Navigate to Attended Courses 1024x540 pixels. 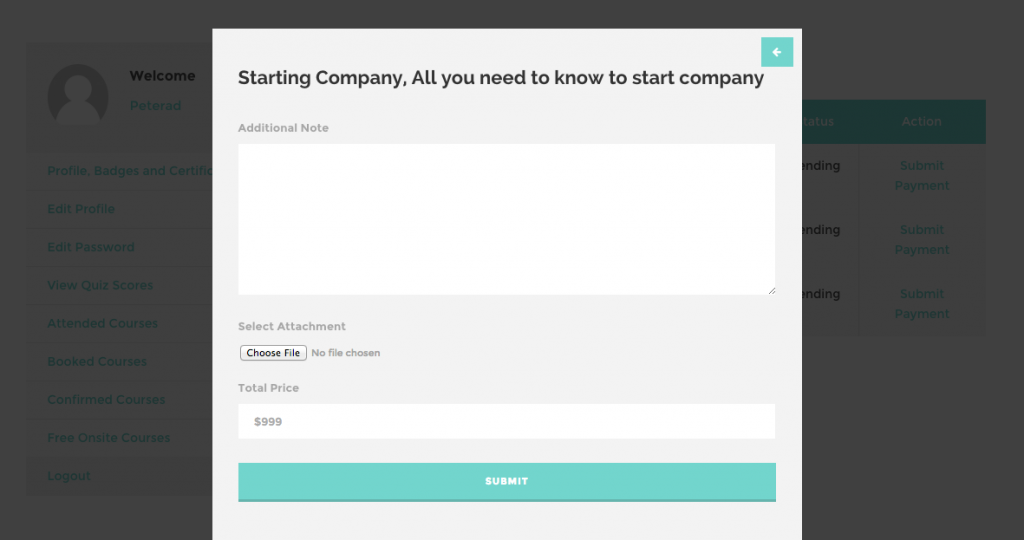tap(102, 323)
